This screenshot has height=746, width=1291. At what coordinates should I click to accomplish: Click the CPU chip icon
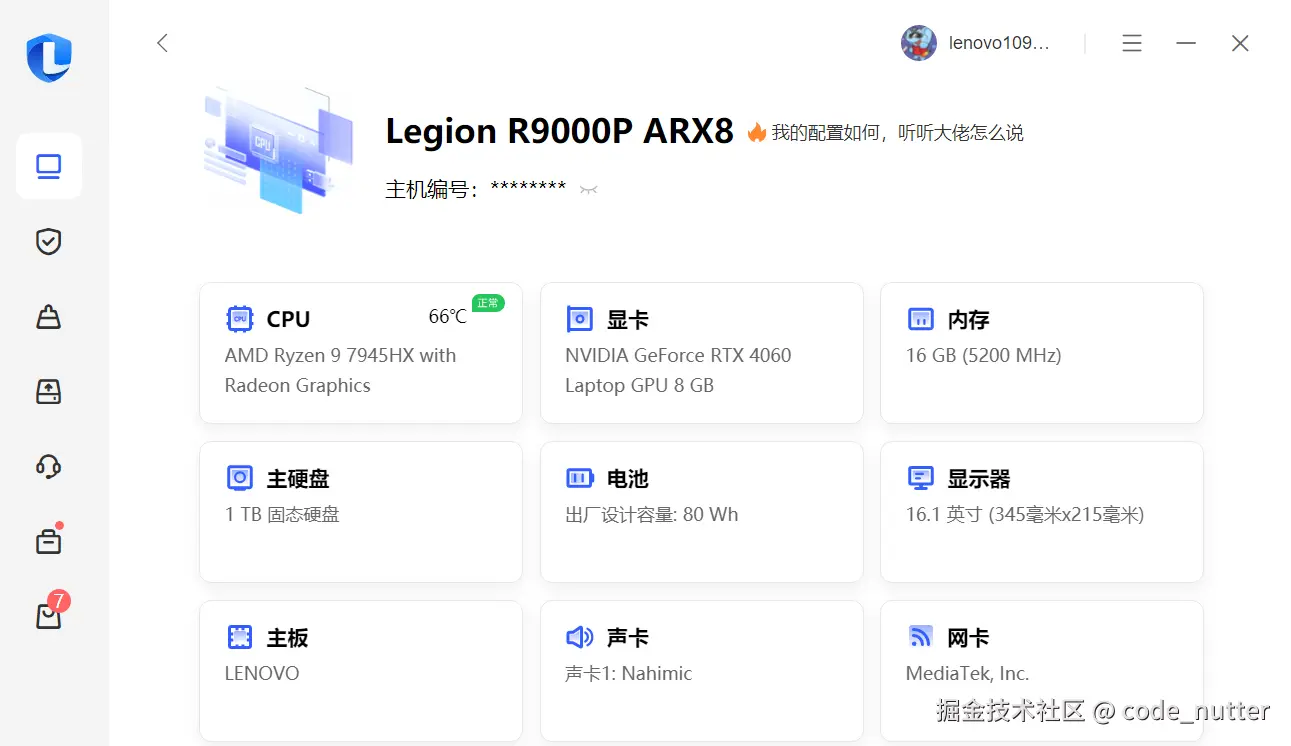(x=239, y=319)
